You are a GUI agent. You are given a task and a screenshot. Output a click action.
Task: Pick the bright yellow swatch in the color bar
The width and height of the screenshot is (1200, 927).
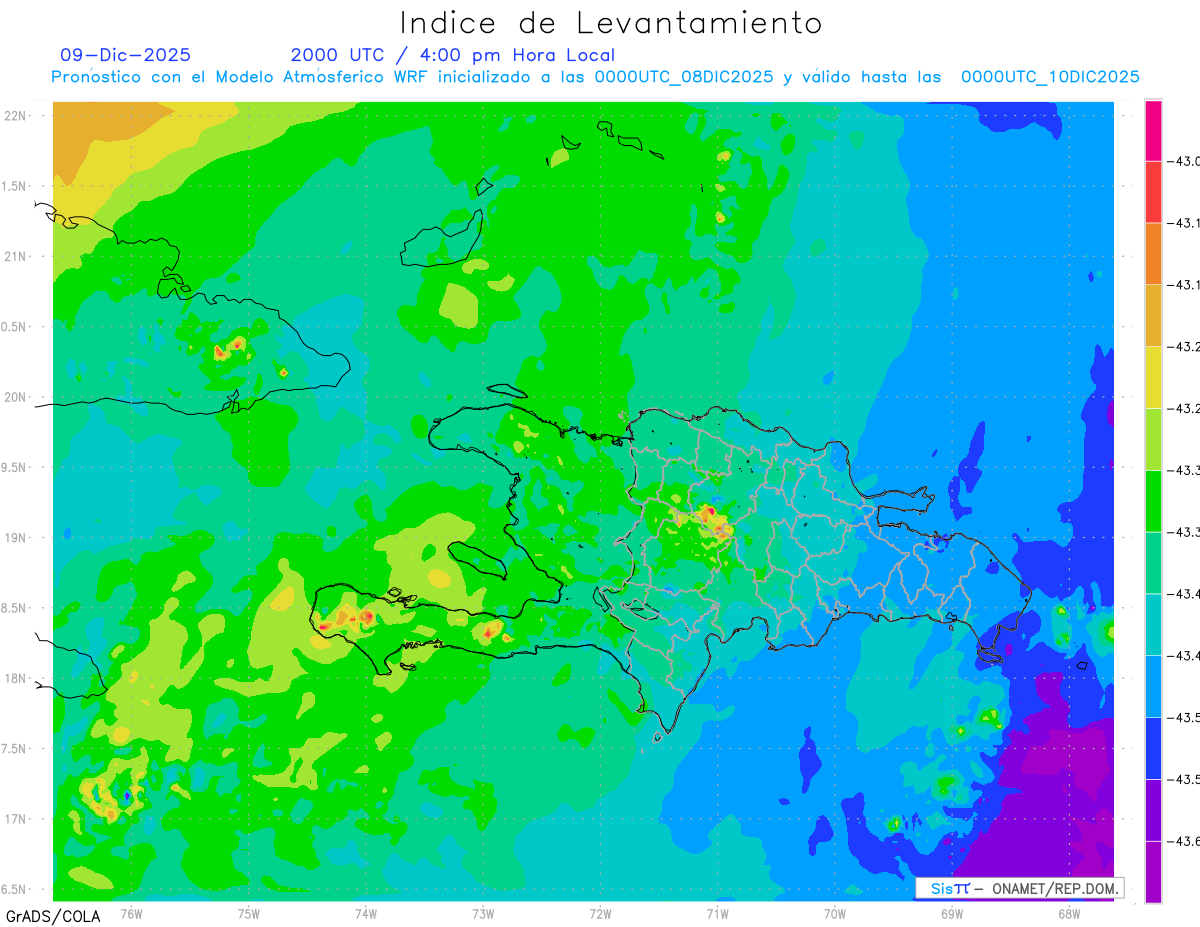click(1153, 377)
